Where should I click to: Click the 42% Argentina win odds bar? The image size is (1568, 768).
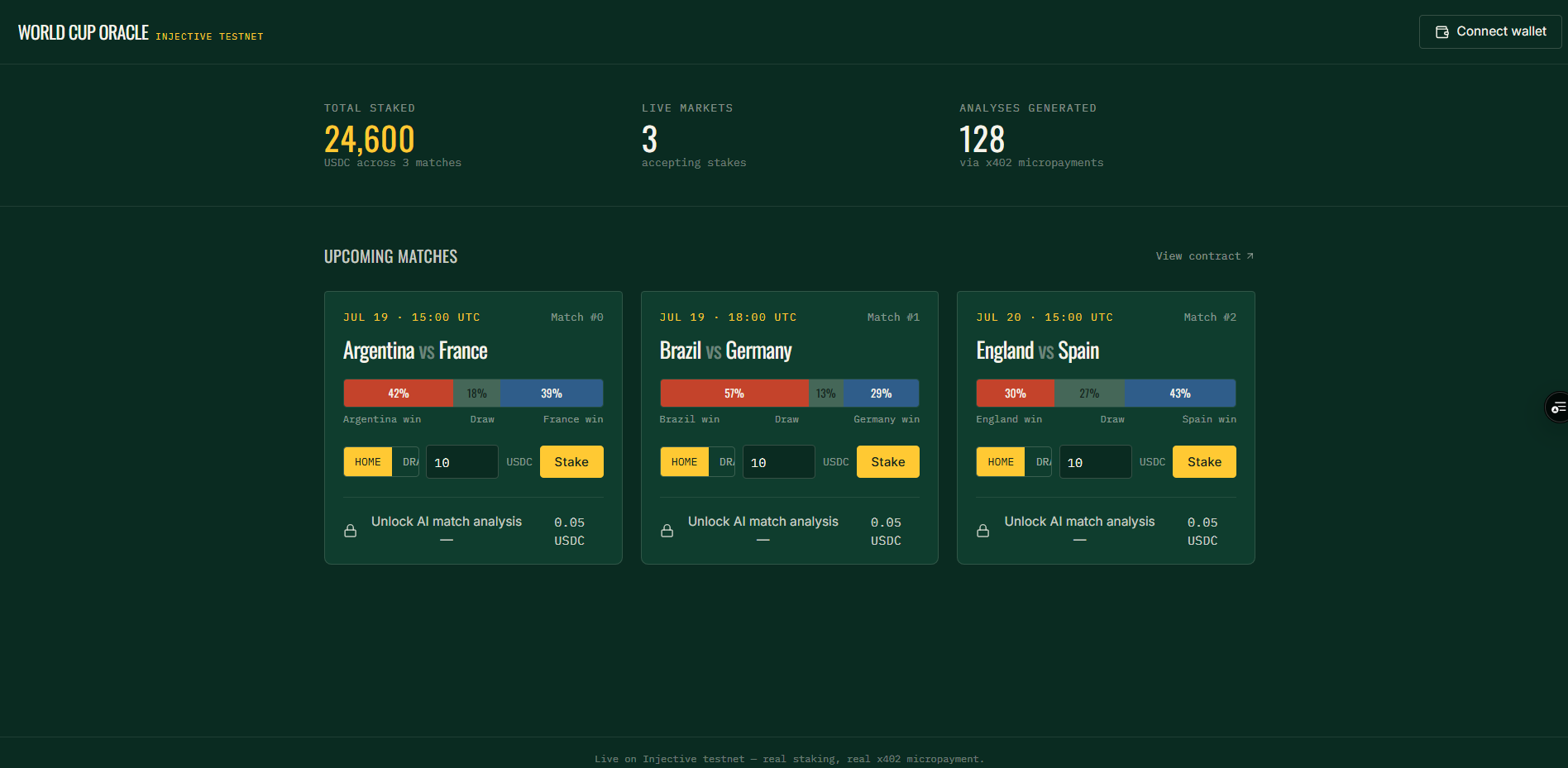(399, 394)
